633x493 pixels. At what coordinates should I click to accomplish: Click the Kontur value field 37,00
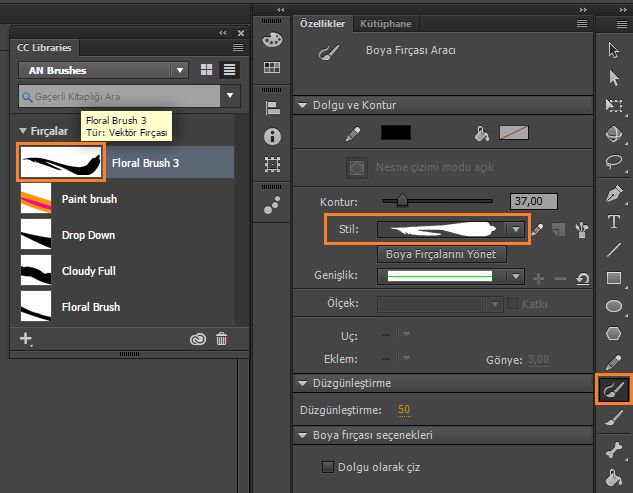tap(534, 201)
